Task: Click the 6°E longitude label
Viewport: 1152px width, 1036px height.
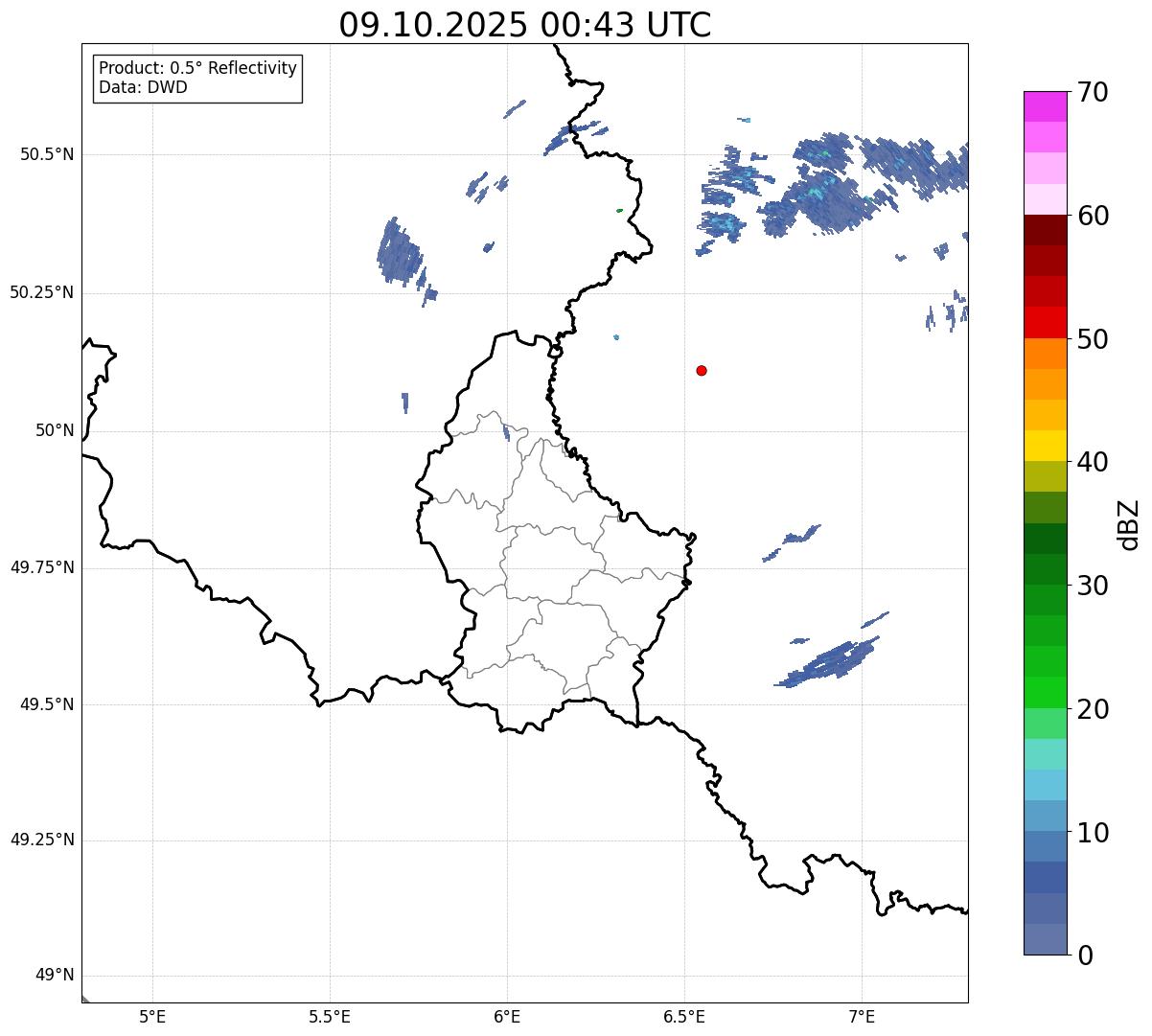Action: coord(507,1016)
